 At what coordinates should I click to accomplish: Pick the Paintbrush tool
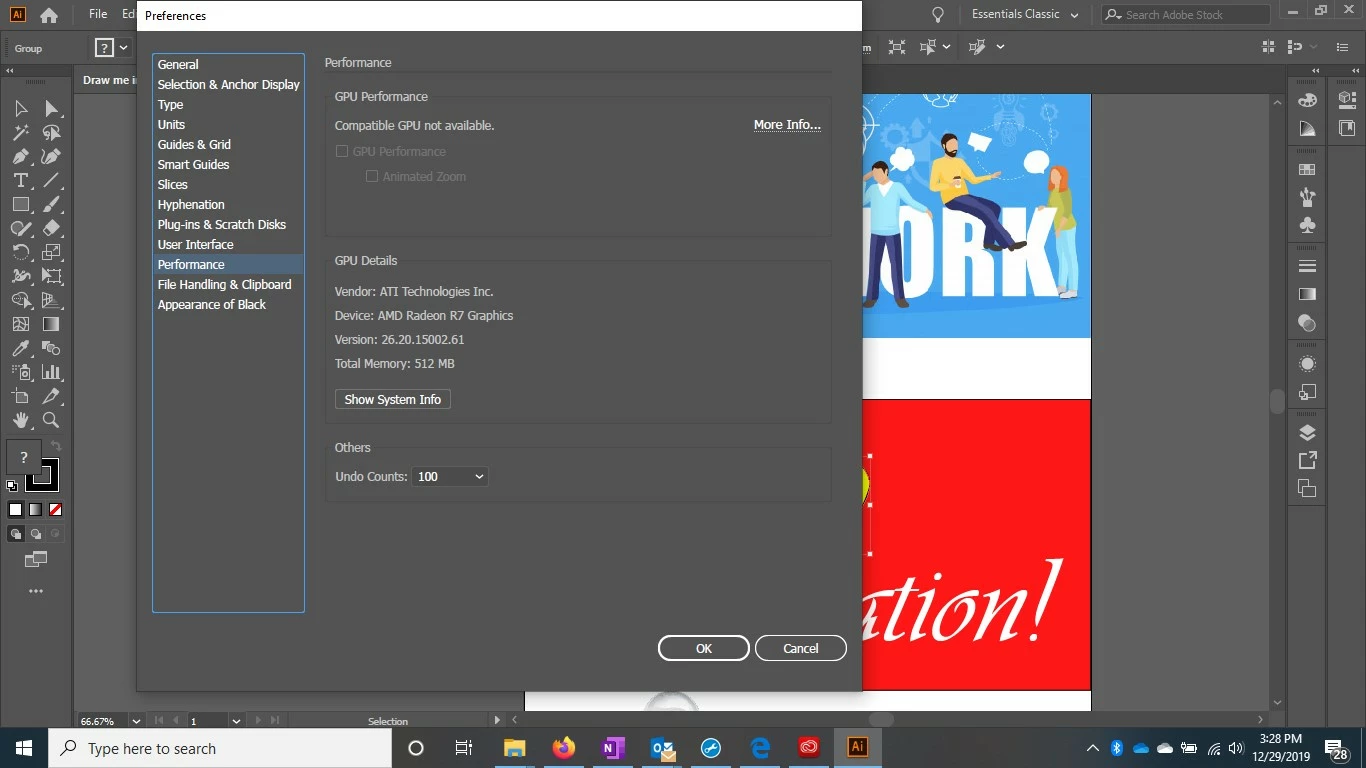tap(52, 204)
